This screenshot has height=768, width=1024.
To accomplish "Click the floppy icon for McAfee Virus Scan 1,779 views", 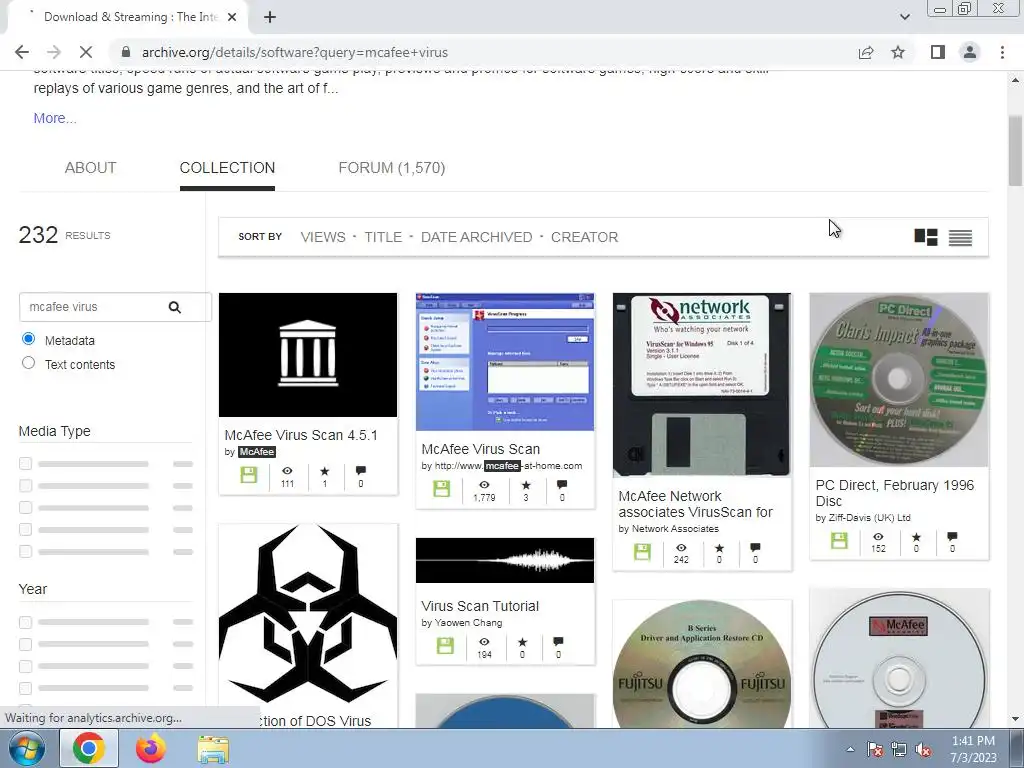I will click(x=441, y=488).
